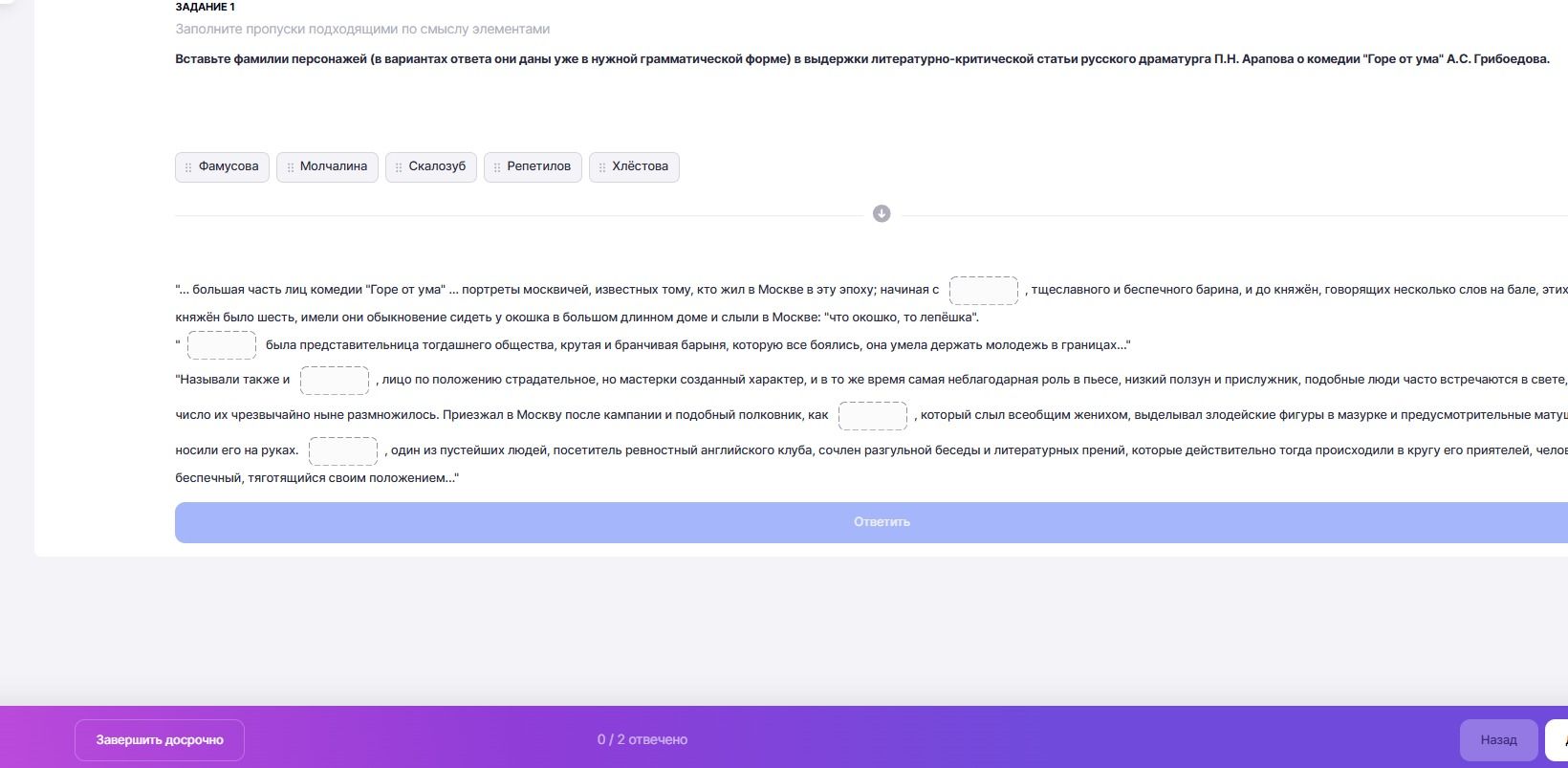Go back with the Назад button
Screen dimensions: 1568x768
coord(1498,739)
